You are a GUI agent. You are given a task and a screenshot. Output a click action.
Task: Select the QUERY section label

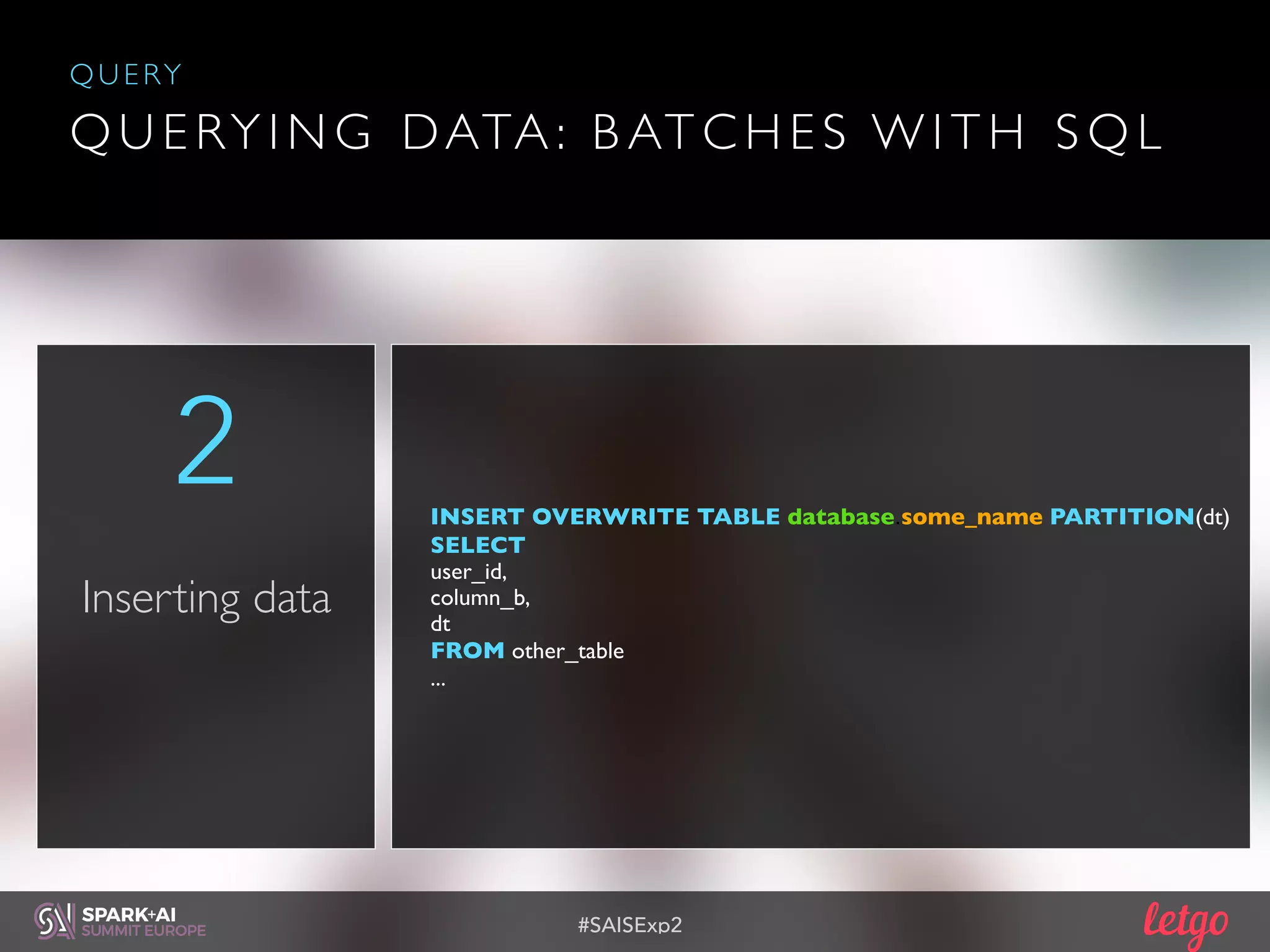click(126, 75)
